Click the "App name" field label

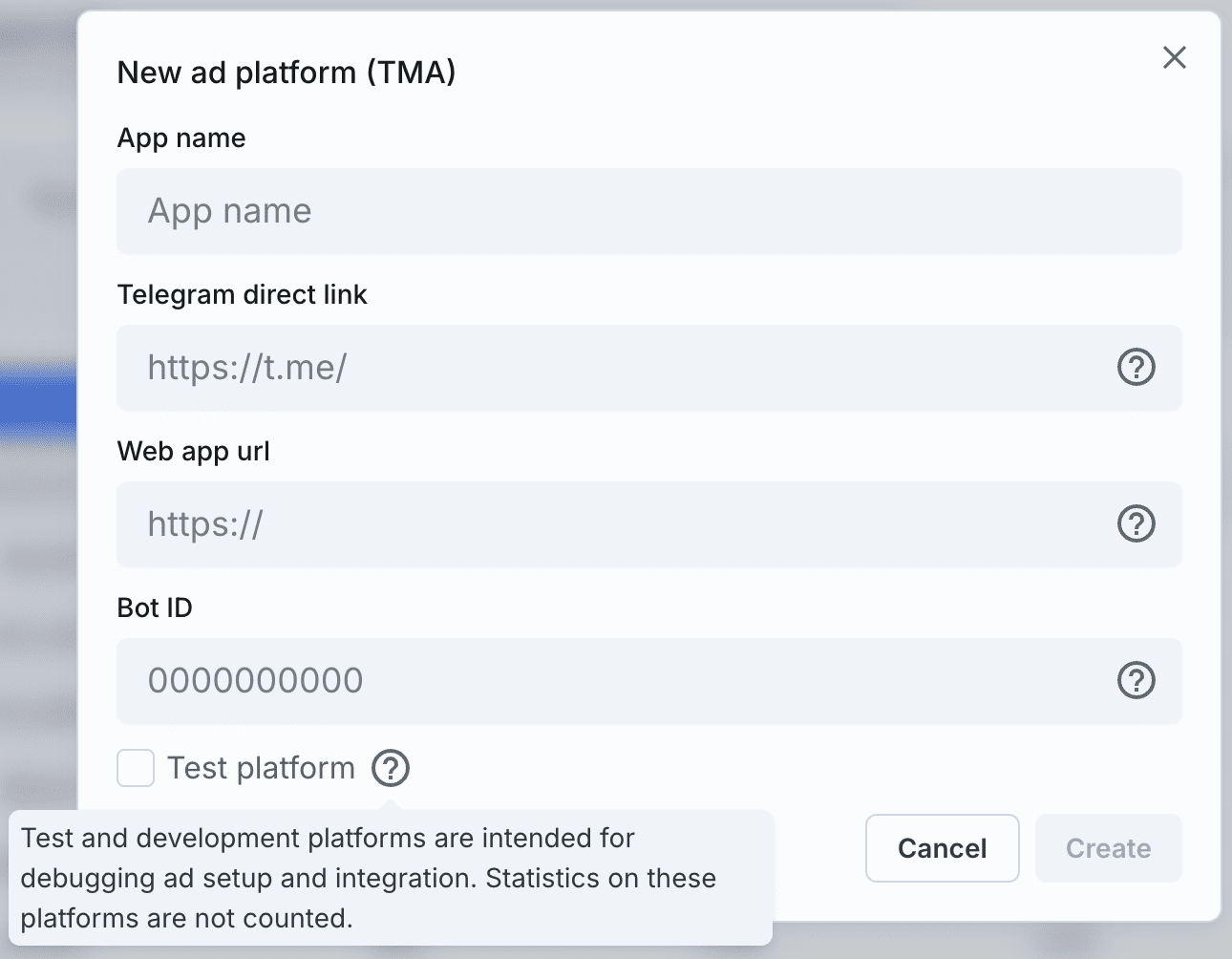coord(181,138)
